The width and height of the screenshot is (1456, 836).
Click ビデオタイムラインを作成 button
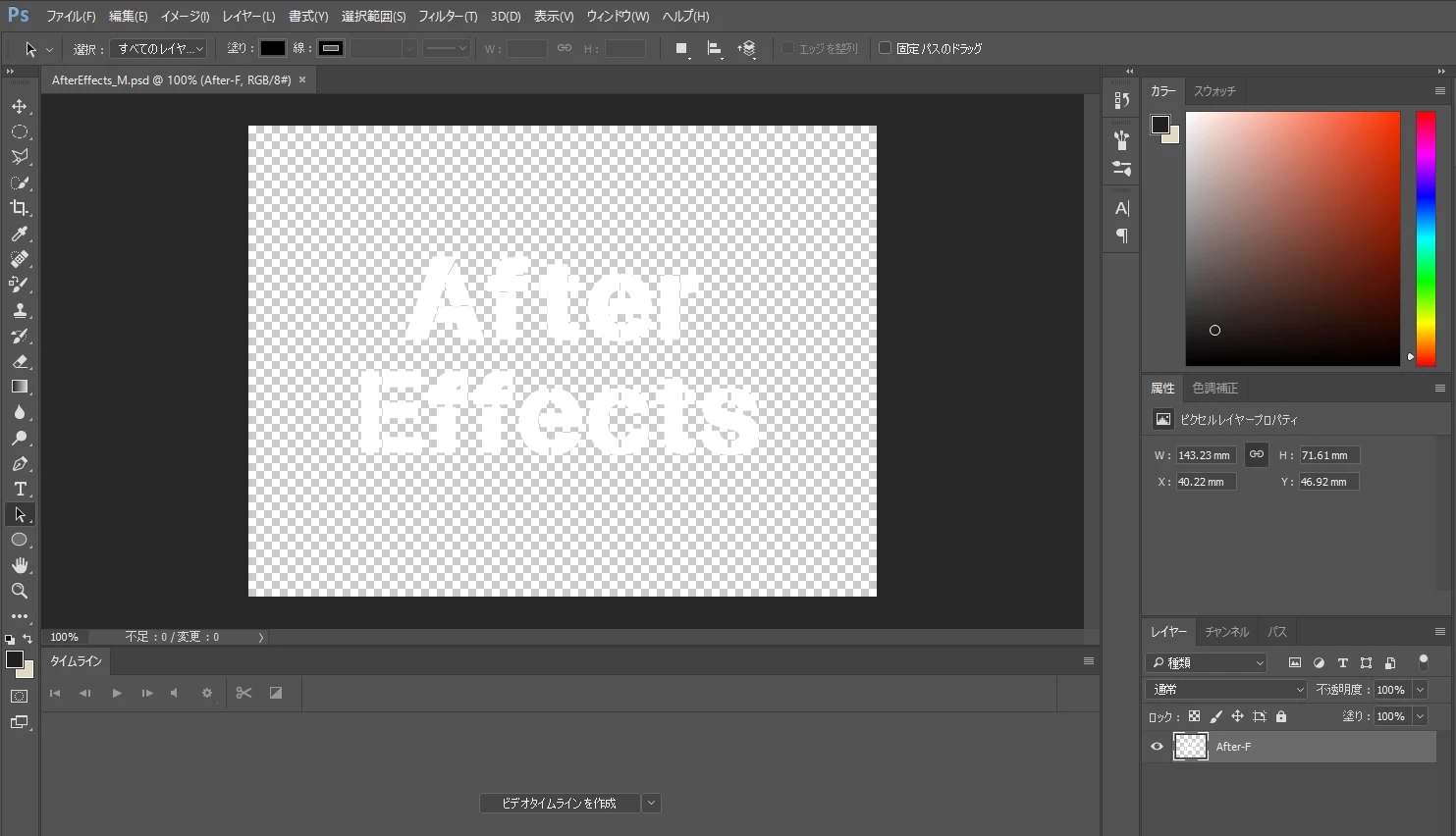(x=559, y=803)
